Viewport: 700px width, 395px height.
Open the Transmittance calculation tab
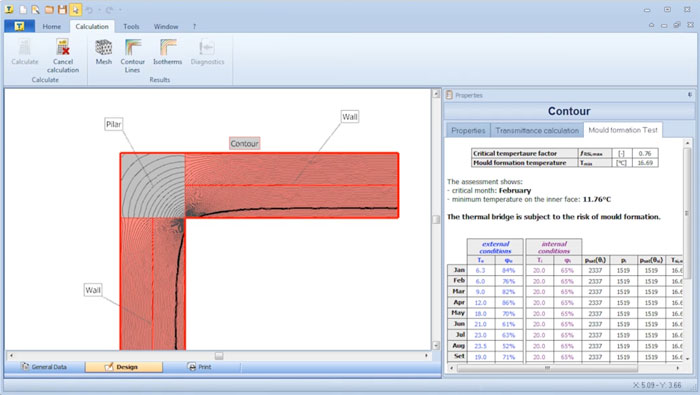pyautogui.click(x=537, y=130)
